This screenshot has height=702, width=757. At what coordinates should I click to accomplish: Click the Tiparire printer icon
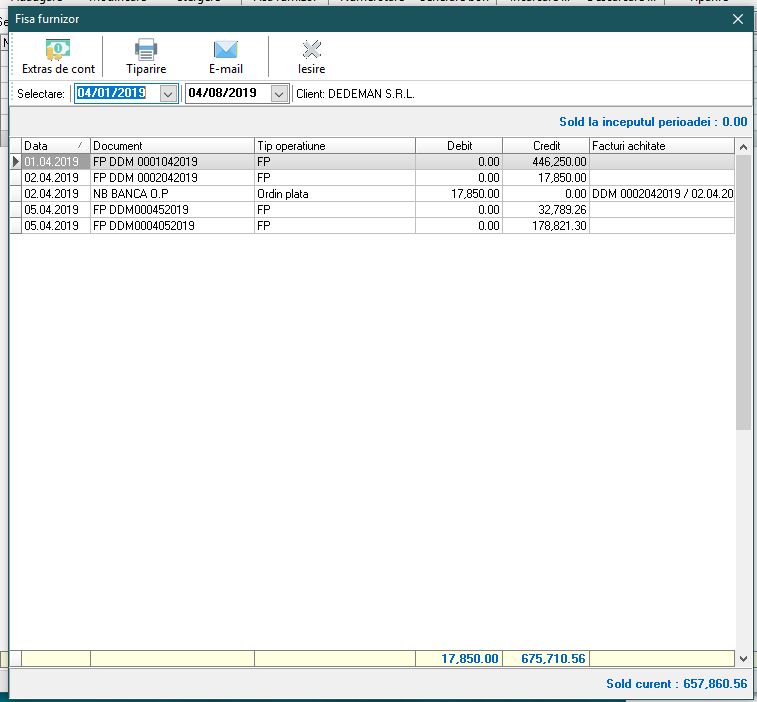(x=146, y=56)
